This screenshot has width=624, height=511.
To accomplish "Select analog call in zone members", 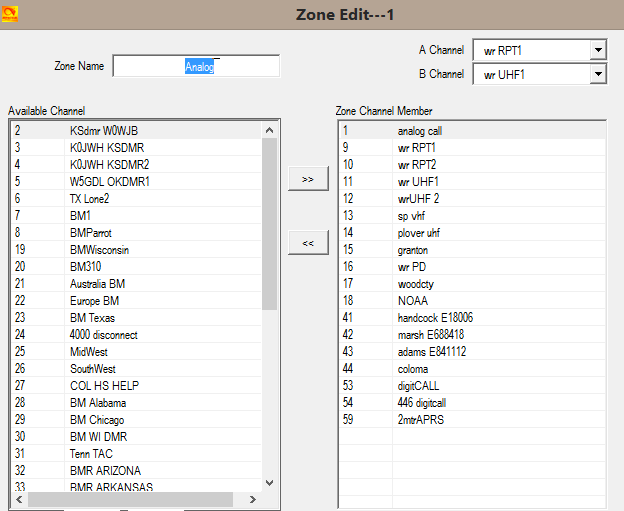I will [418, 130].
